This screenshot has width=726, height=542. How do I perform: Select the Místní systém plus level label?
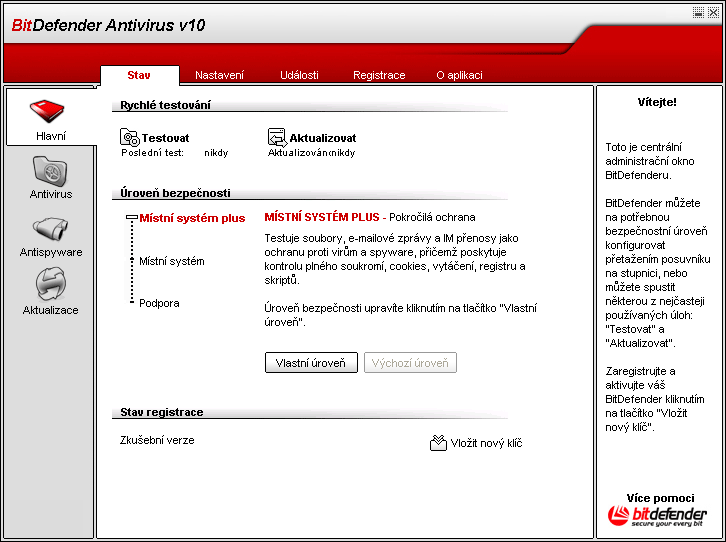[192, 218]
